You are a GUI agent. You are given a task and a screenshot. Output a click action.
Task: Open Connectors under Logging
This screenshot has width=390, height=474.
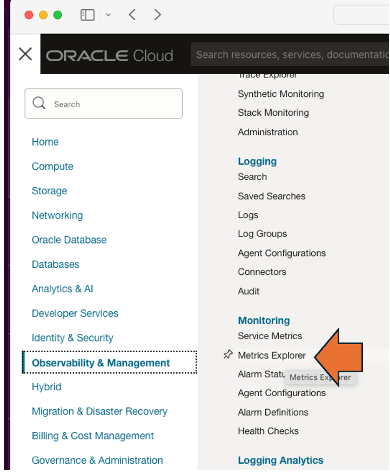click(262, 272)
